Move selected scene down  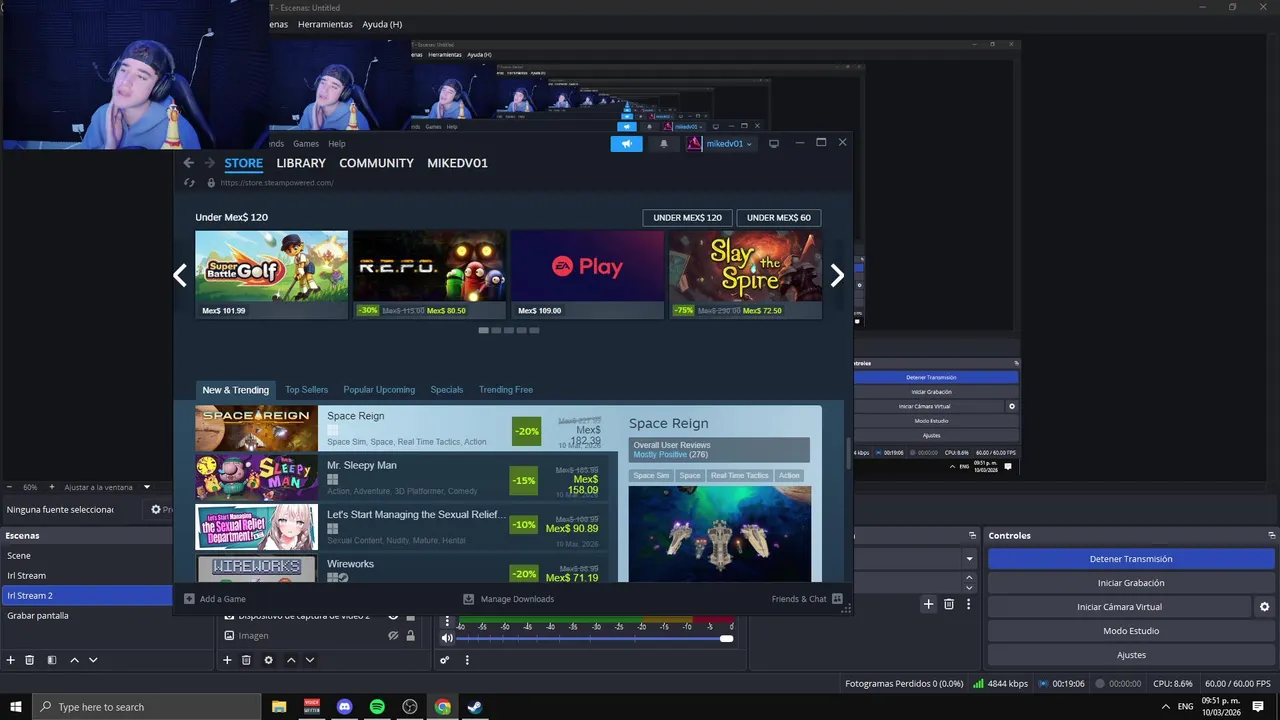pyautogui.click(x=93, y=660)
